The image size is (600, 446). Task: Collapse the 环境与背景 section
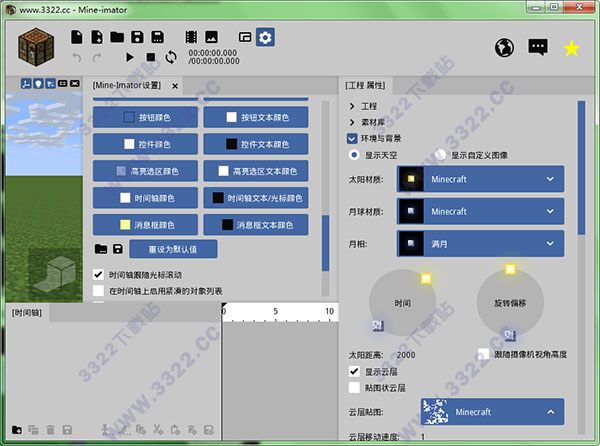352,138
